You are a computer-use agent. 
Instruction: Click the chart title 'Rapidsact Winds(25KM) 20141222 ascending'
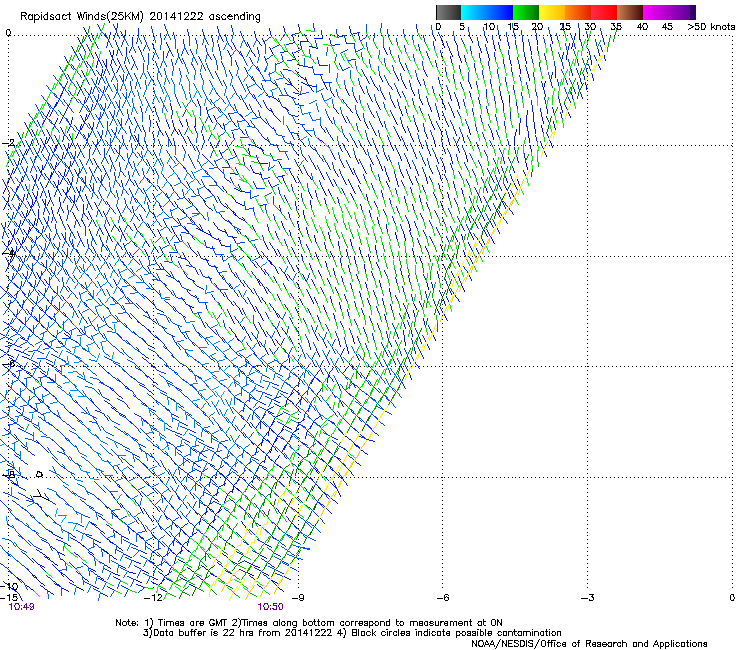(140, 17)
